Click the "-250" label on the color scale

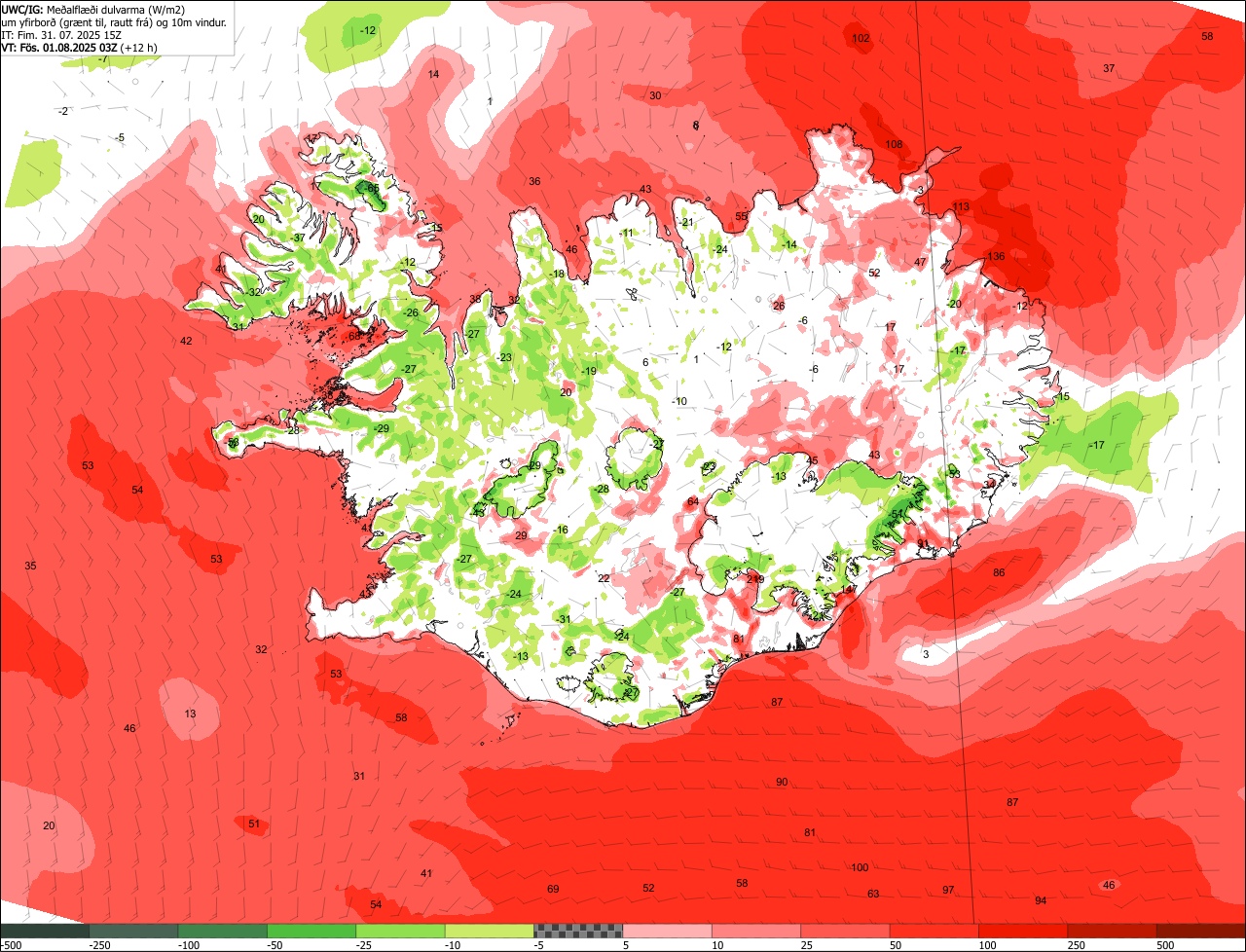99,945
